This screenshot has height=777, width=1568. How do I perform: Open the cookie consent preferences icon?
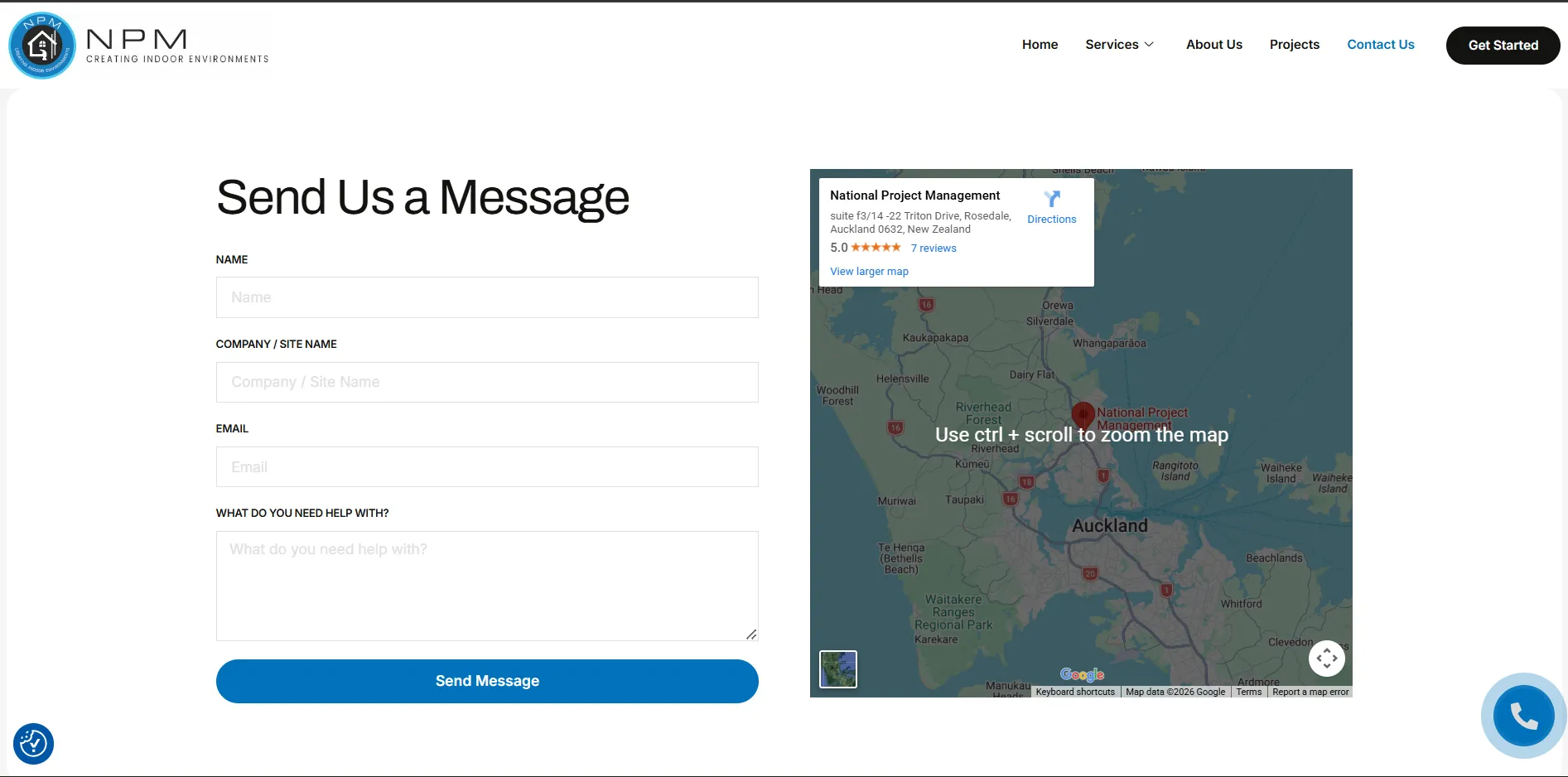tap(33, 743)
